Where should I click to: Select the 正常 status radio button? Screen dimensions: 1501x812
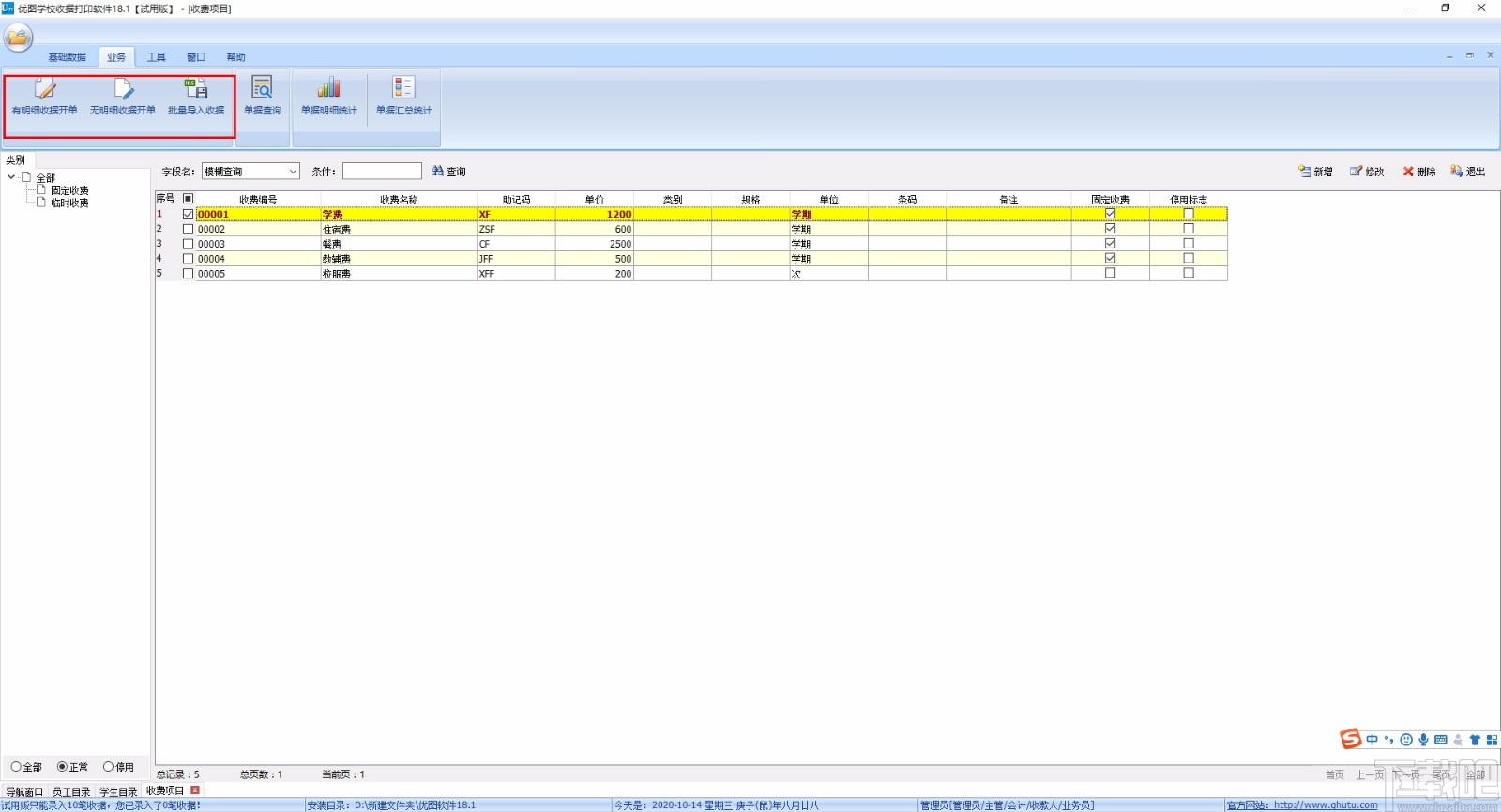pyautogui.click(x=62, y=767)
